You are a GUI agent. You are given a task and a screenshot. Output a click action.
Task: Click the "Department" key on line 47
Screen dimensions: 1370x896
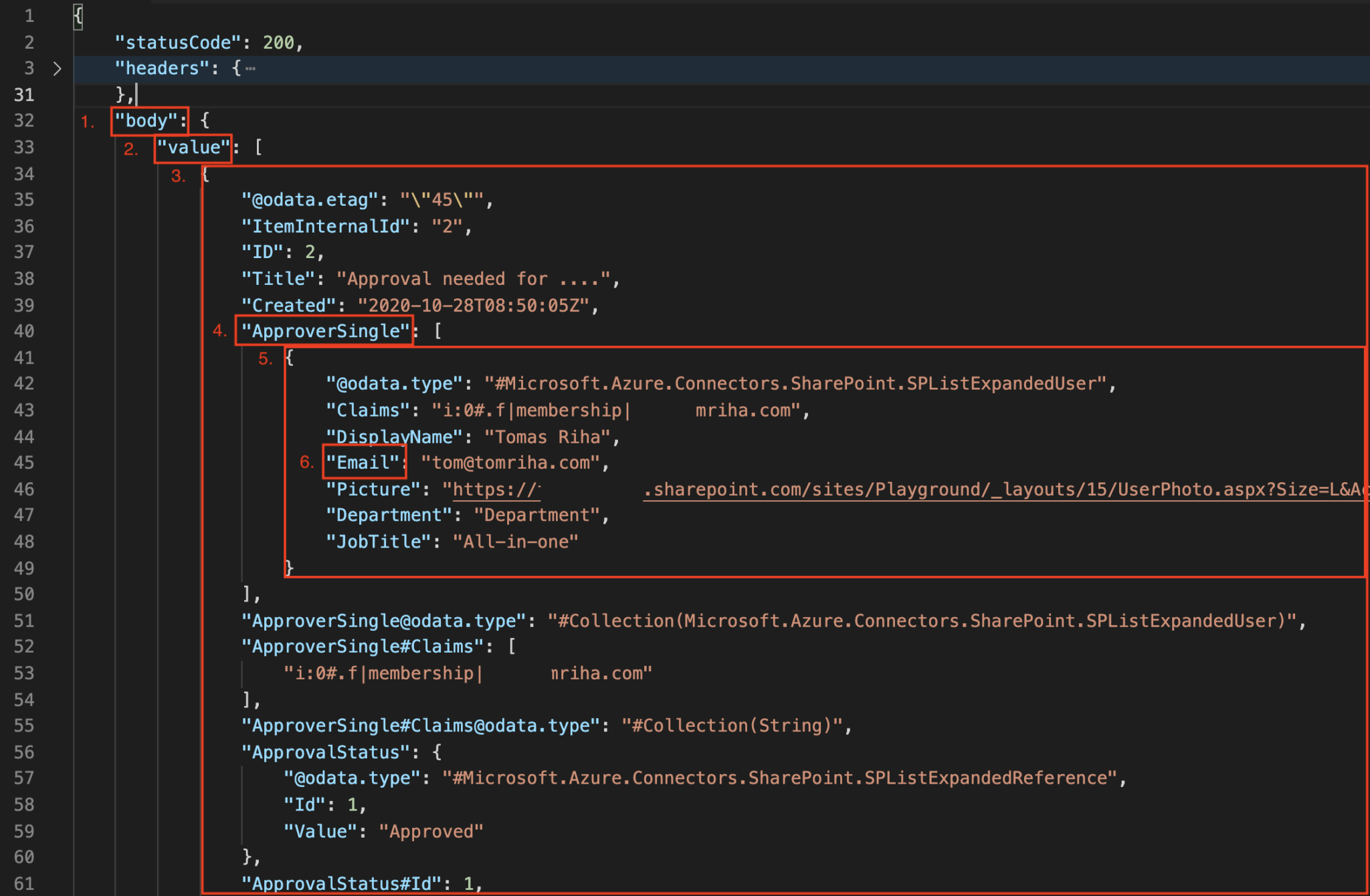point(389,516)
